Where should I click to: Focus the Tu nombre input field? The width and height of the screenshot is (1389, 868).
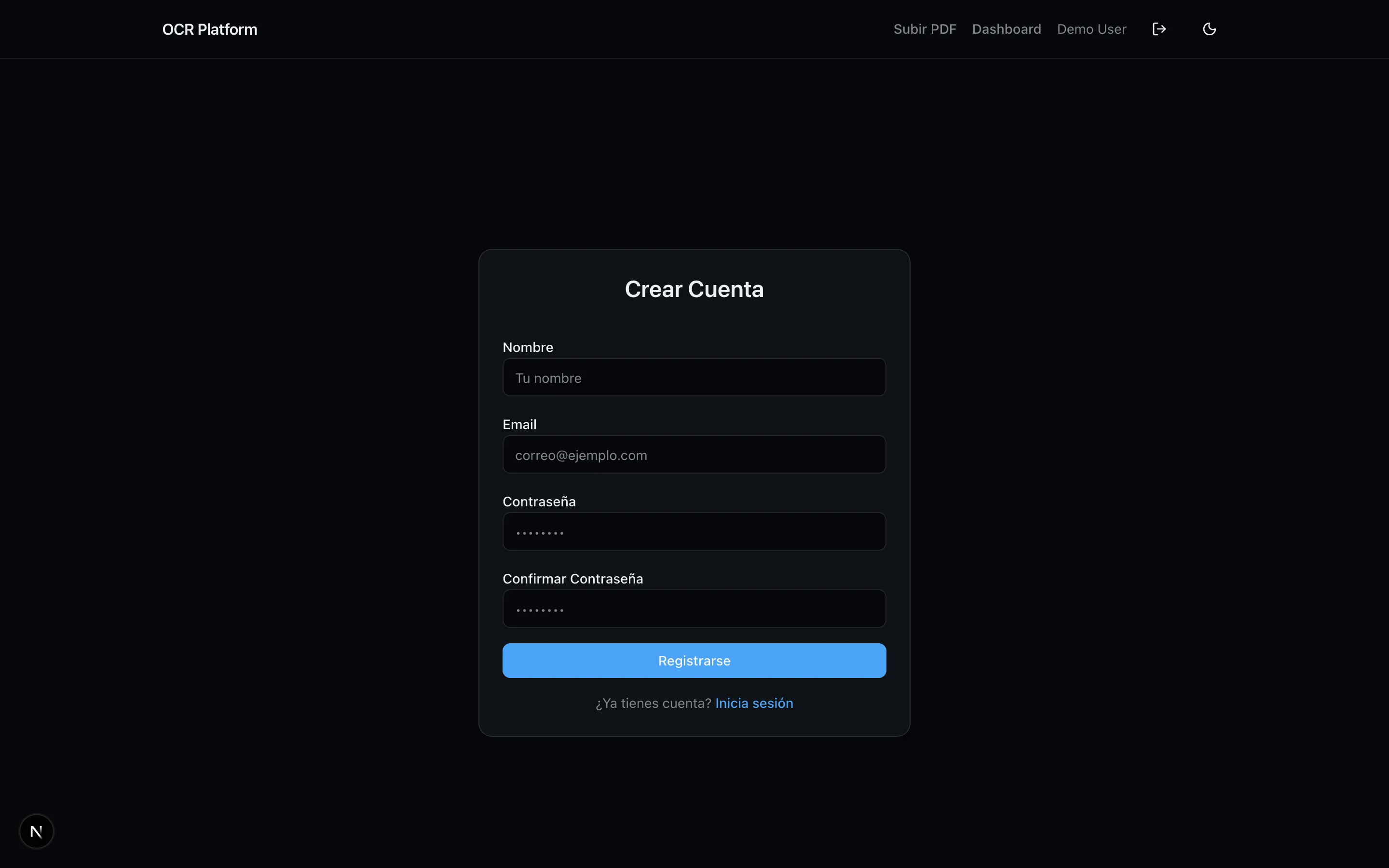pyautogui.click(x=694, y=377)
